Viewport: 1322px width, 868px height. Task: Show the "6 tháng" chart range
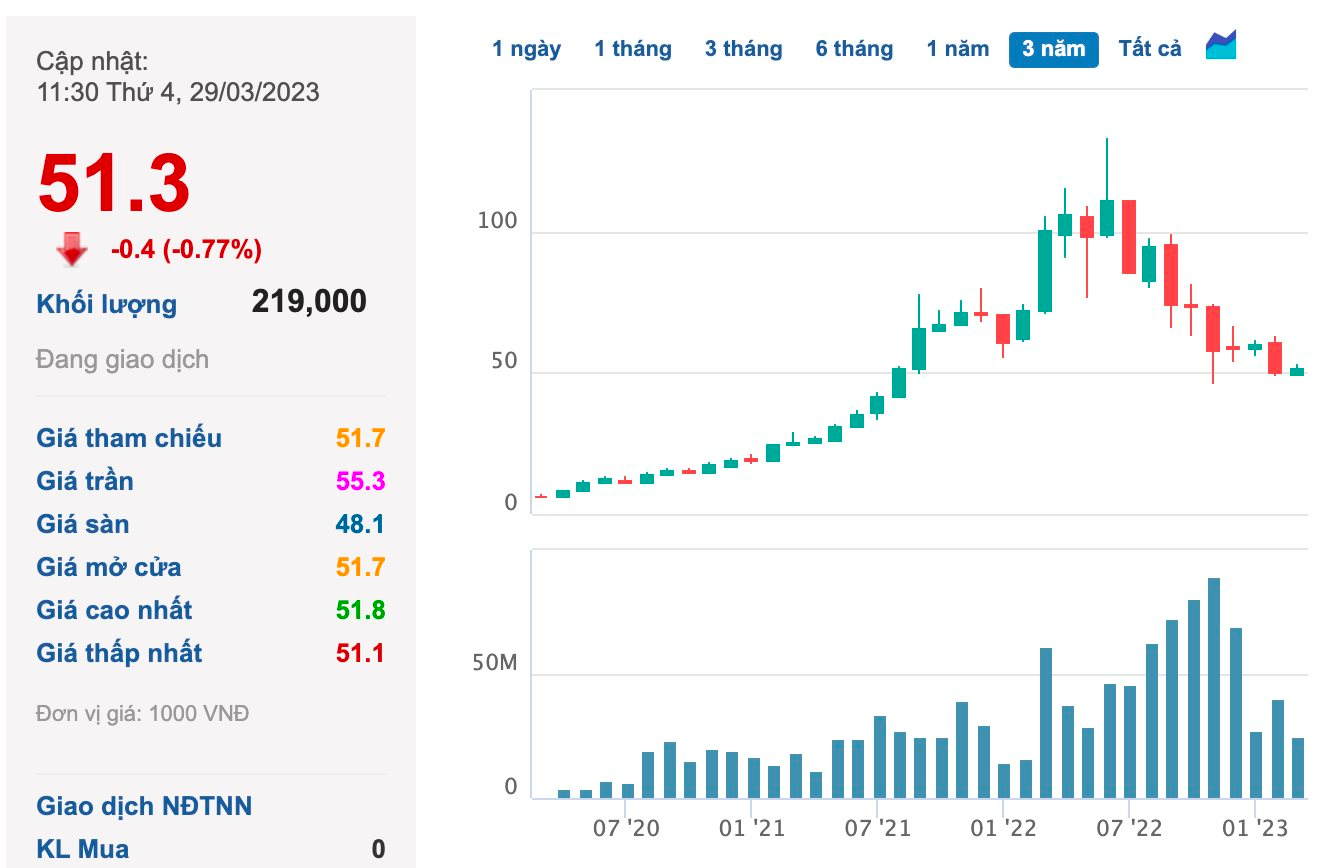click(x=854, y=49)
